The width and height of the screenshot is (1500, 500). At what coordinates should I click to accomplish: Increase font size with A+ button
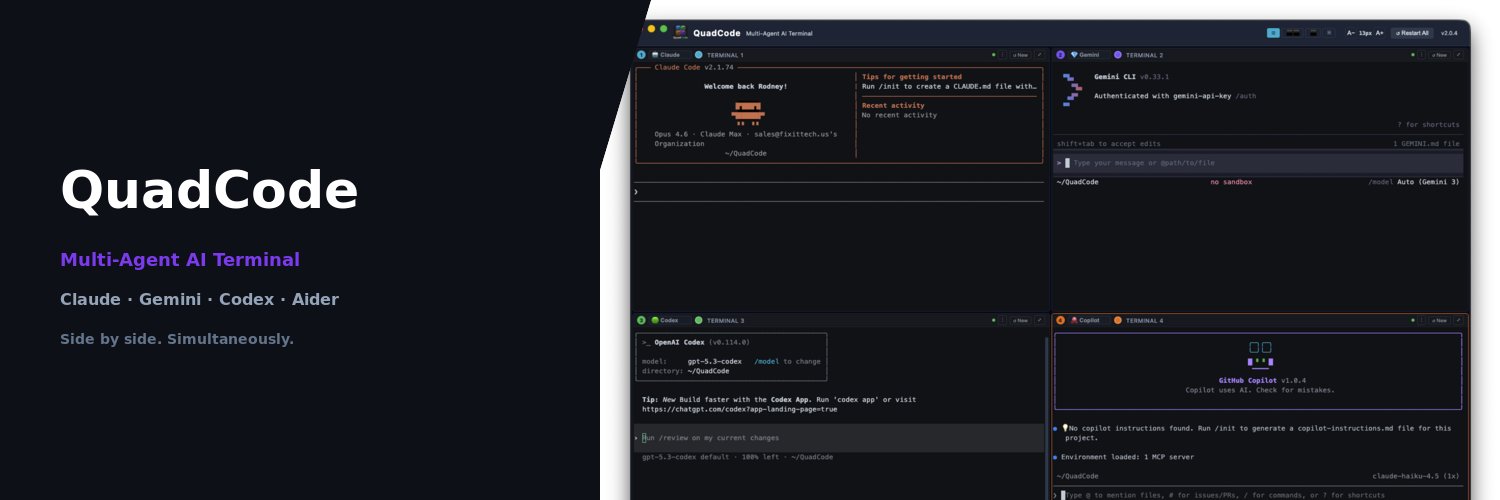[x=1380, y=33]
